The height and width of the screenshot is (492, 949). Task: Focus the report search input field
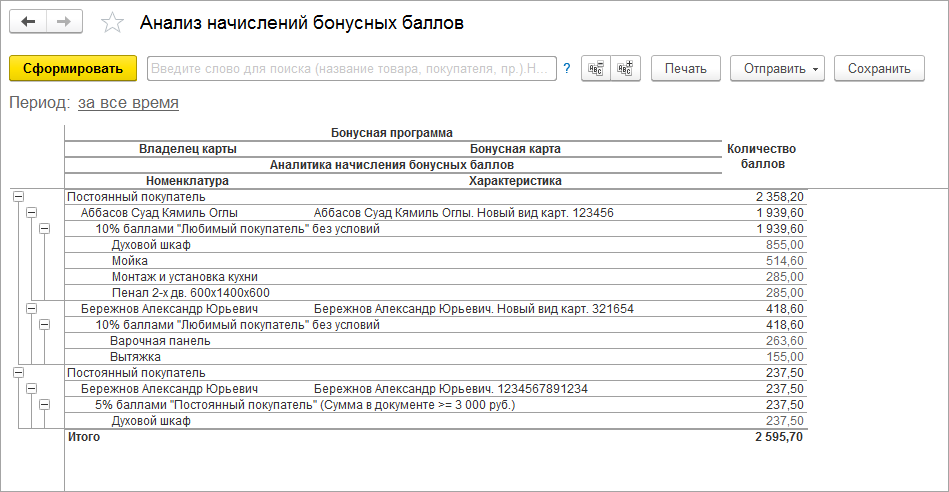tap(350, 69)
